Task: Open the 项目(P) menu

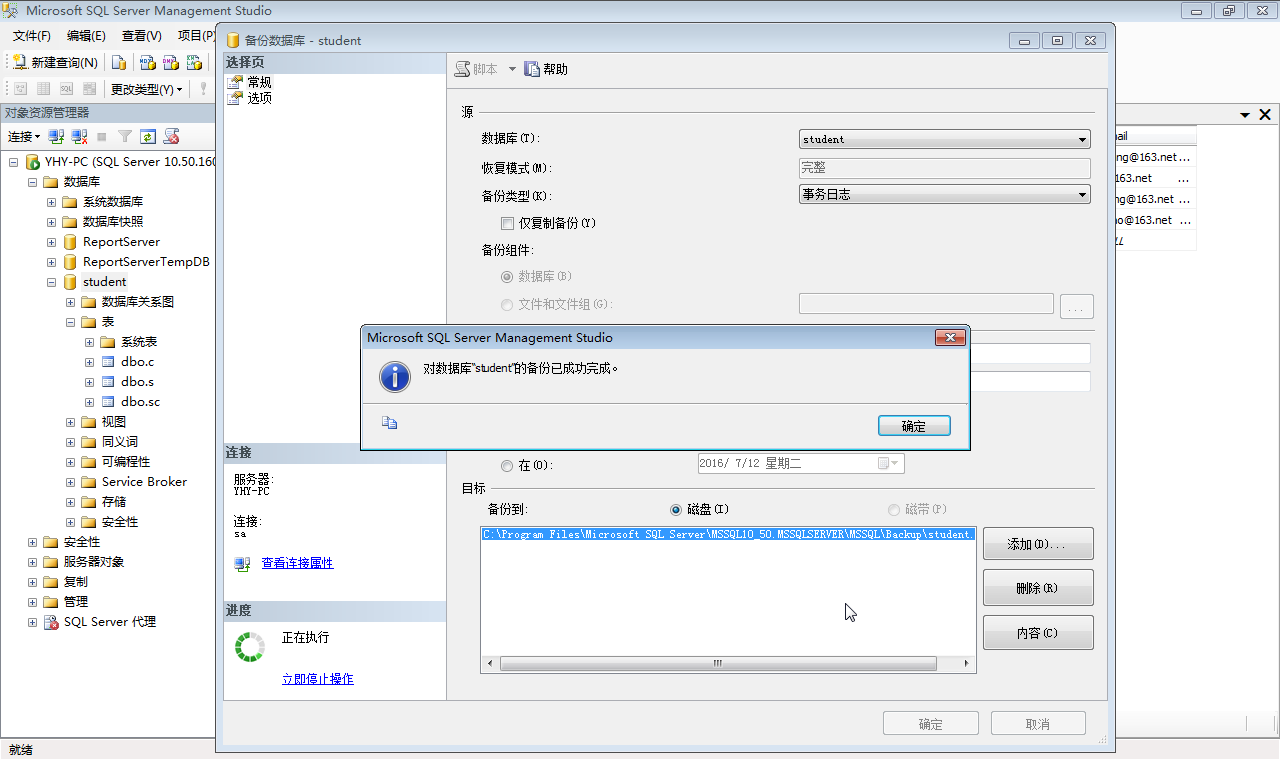Action: (195, 36)
